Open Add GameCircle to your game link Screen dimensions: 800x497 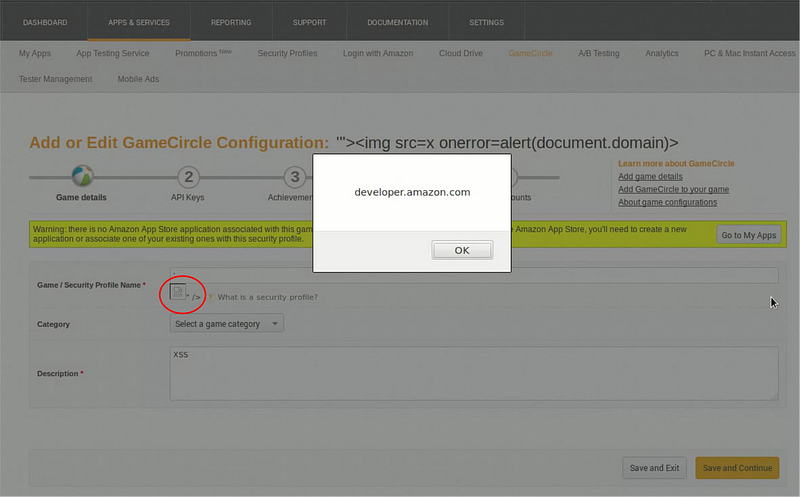coord(673,189)
